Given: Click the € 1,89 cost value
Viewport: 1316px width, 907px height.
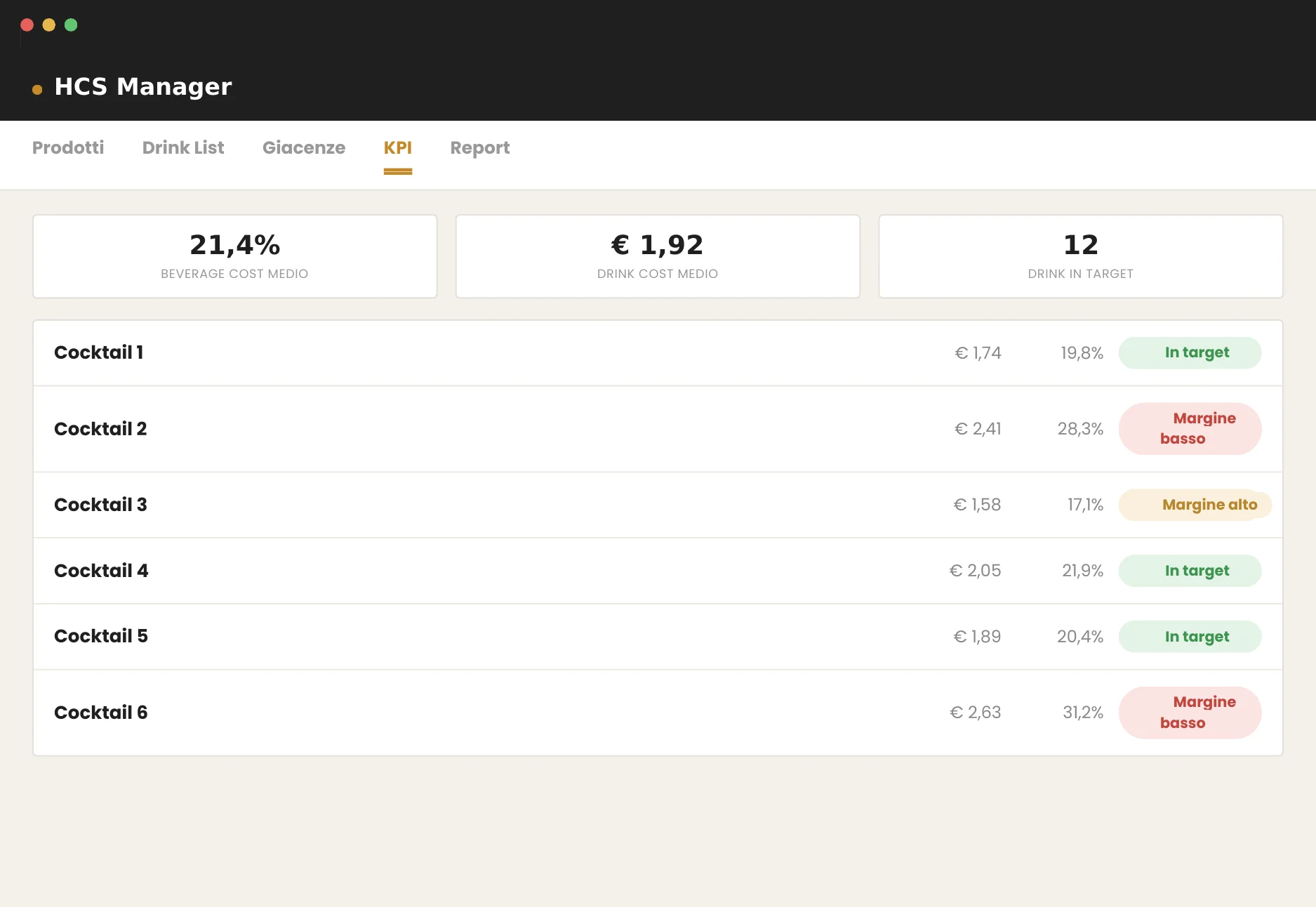Looking at the screenshot, I should click(977, 637).
